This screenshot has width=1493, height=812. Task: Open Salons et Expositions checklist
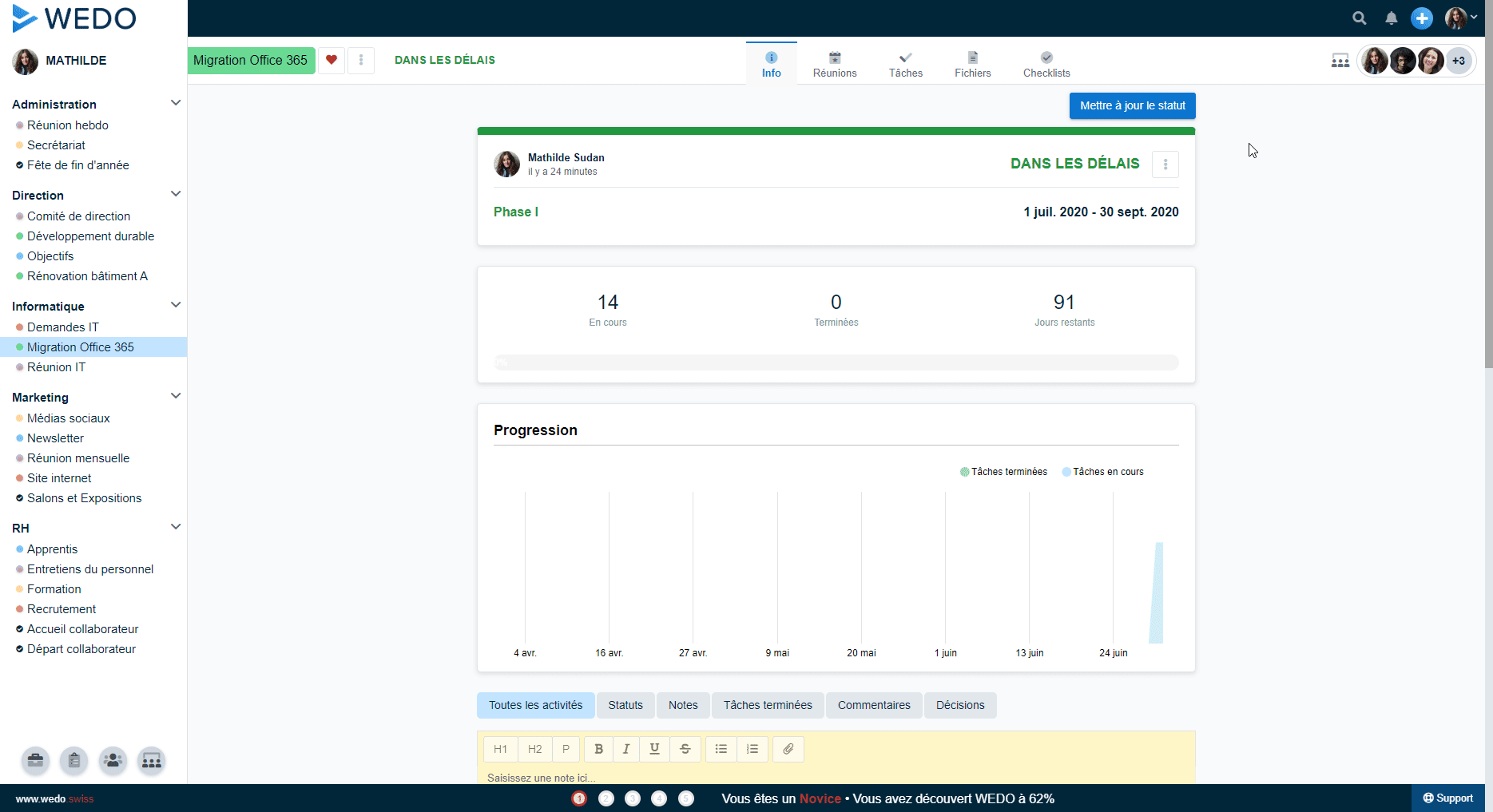click(84, 498)
